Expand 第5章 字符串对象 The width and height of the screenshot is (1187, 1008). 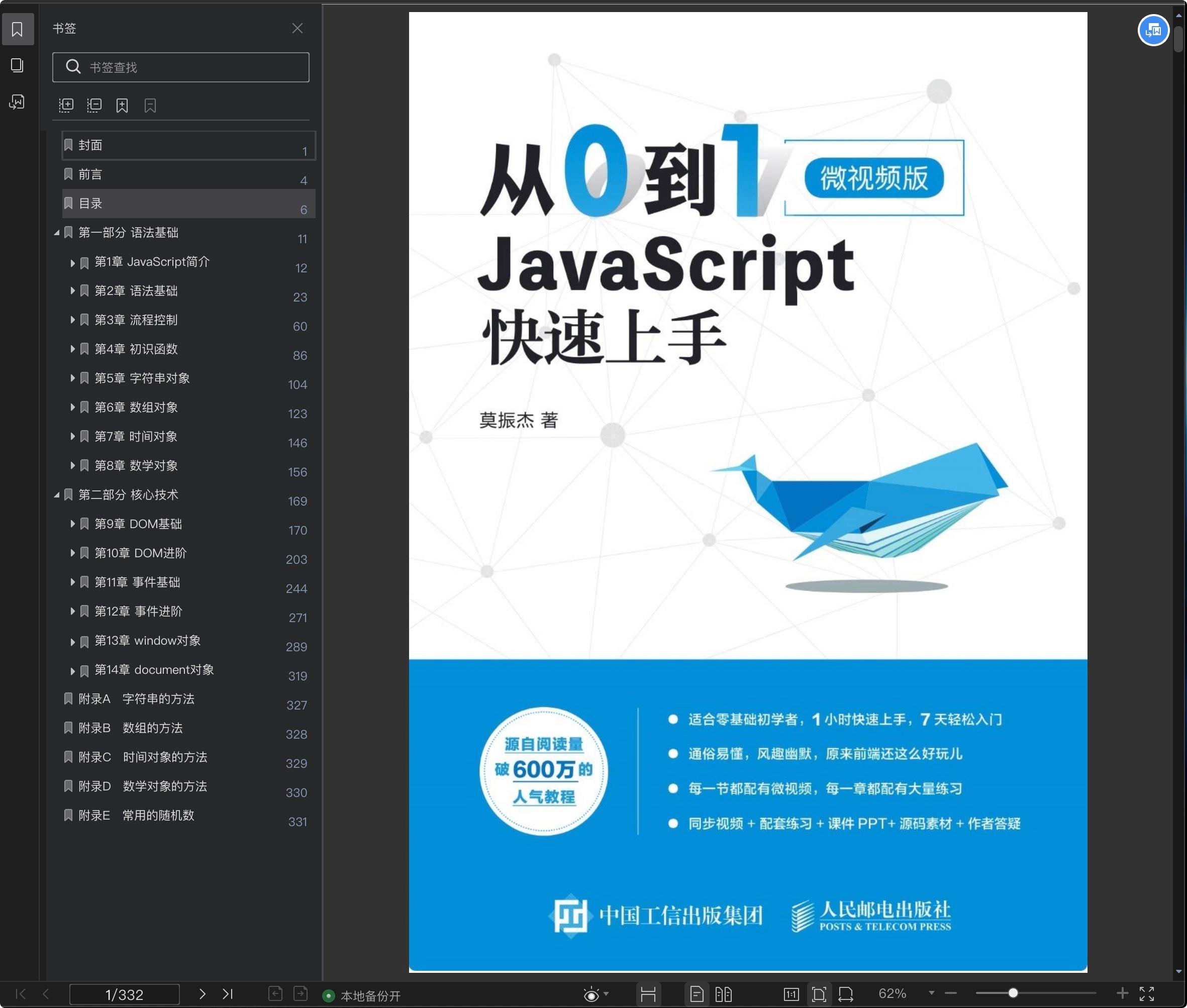pyautogui.click(x=72, y=378)
